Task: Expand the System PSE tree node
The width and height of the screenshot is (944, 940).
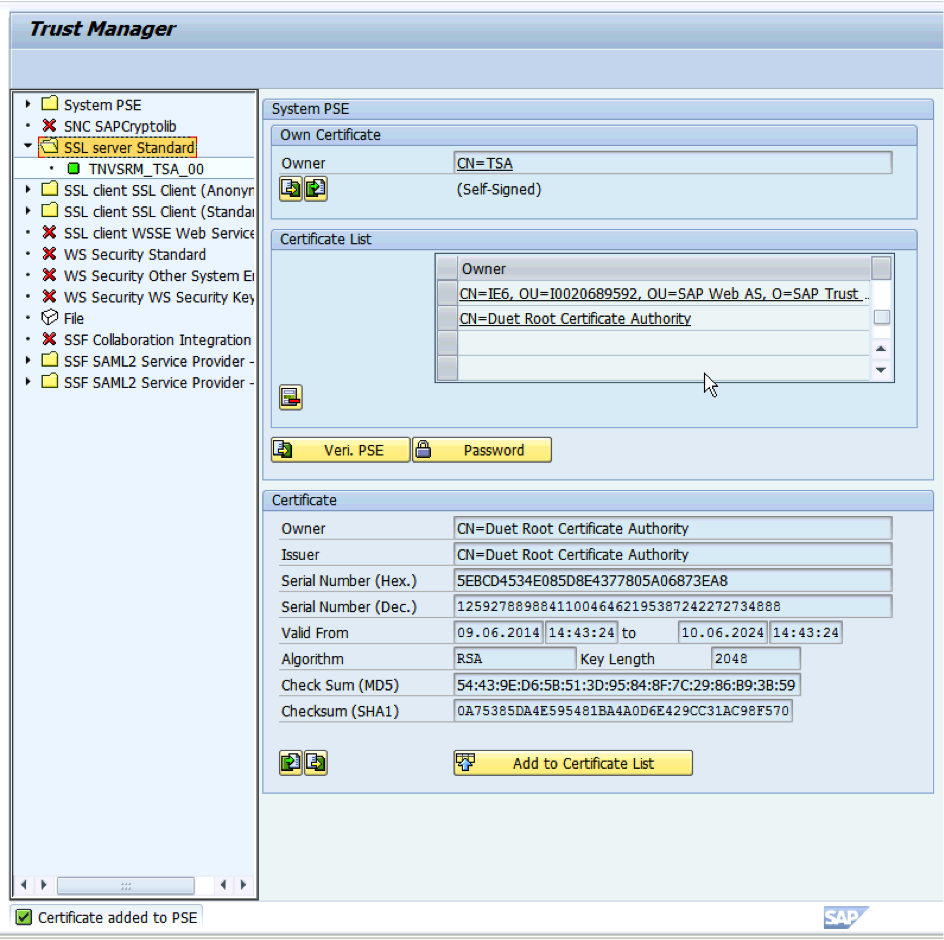Action: [28, 104]
